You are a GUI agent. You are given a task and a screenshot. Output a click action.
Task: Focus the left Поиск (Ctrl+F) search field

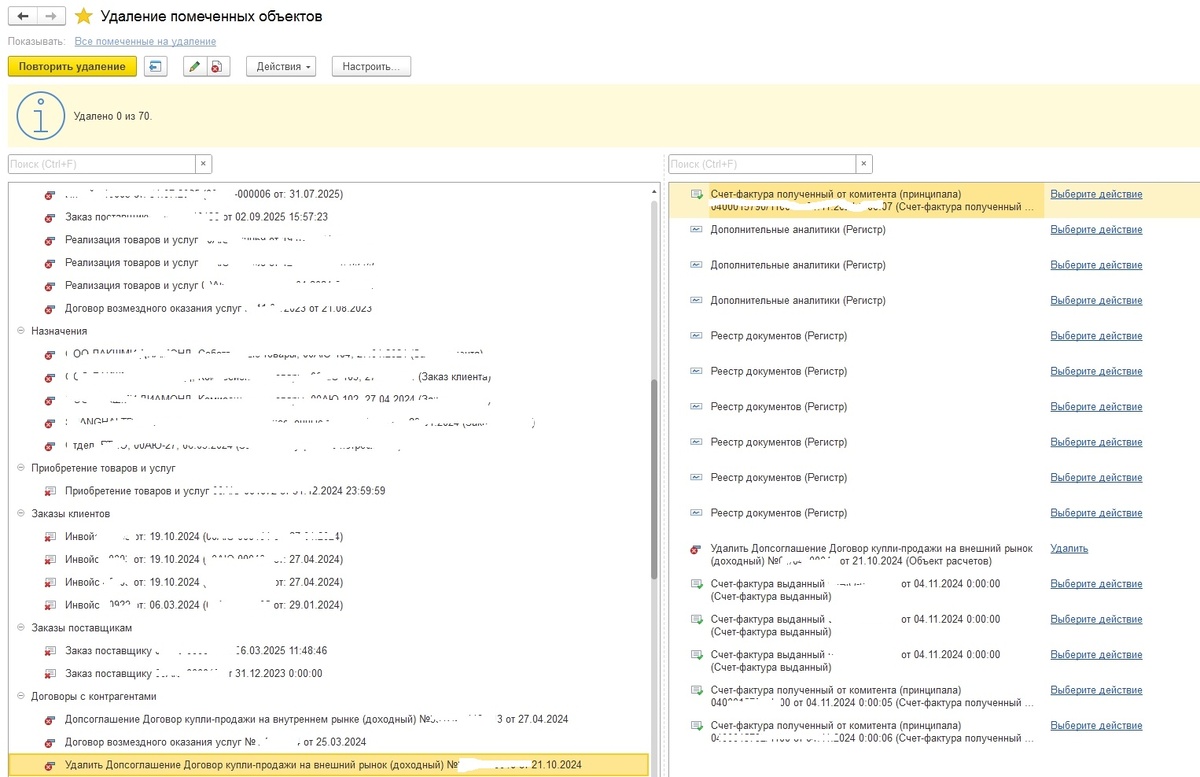coord(102,164)
